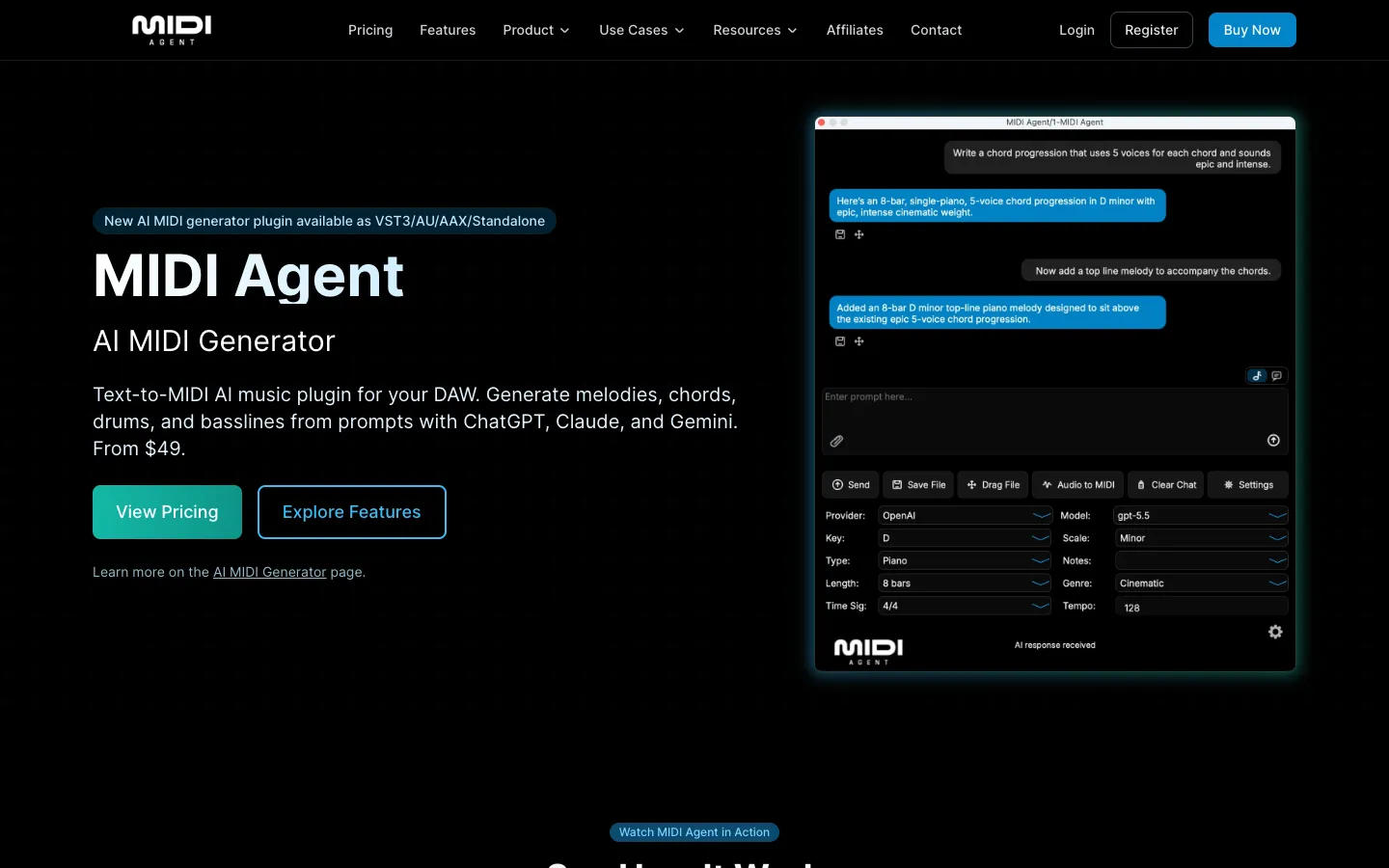Open the Contact page

[936, 30]
